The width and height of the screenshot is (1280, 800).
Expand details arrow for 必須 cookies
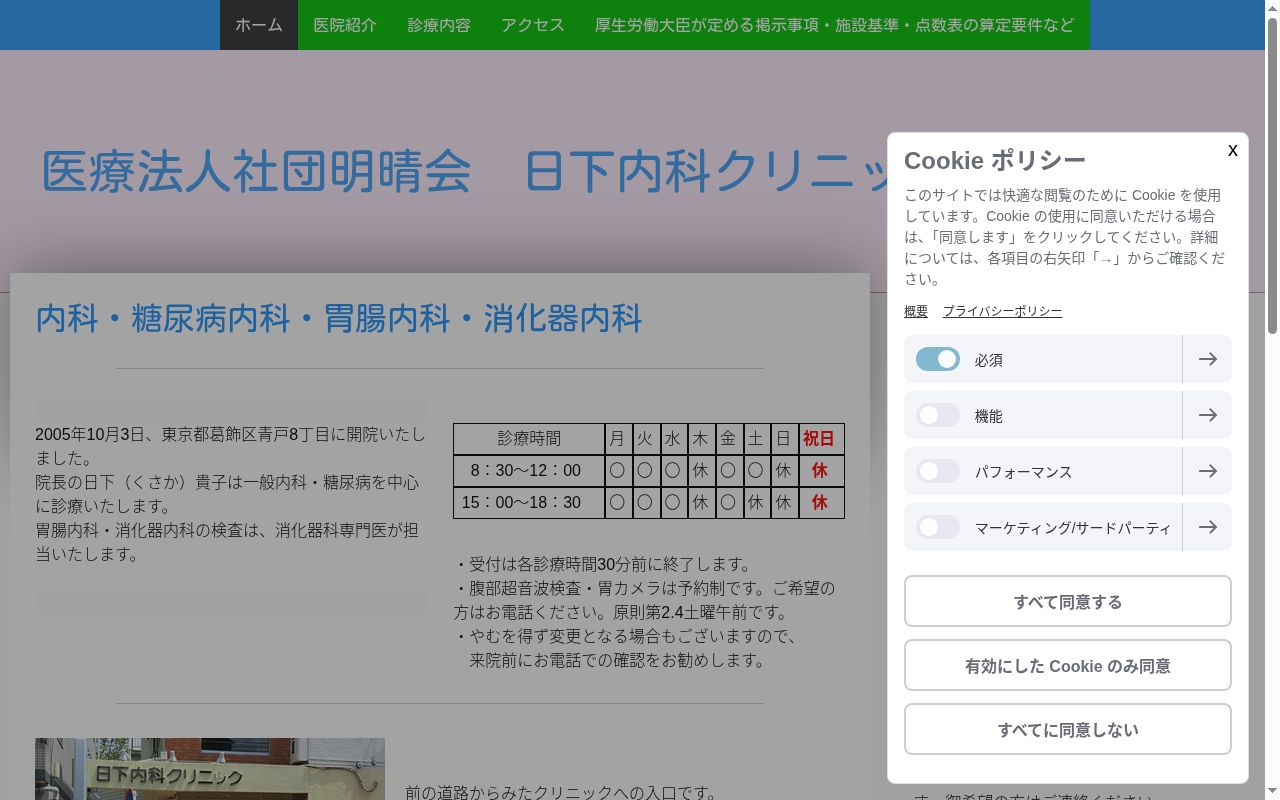pyautogui.click(x=1207, y=359)
